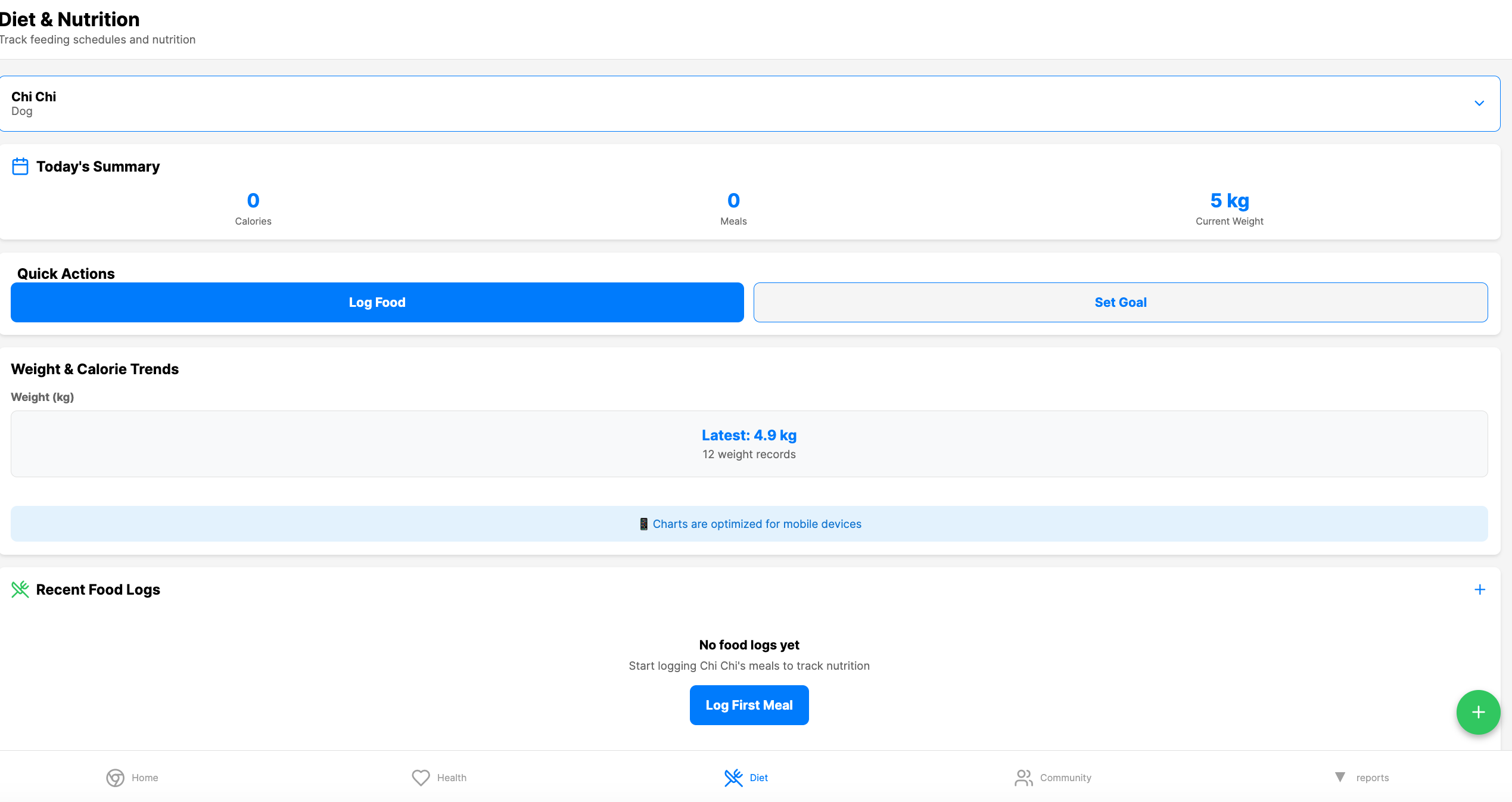Click the green floating plus button

point(1478,712)
